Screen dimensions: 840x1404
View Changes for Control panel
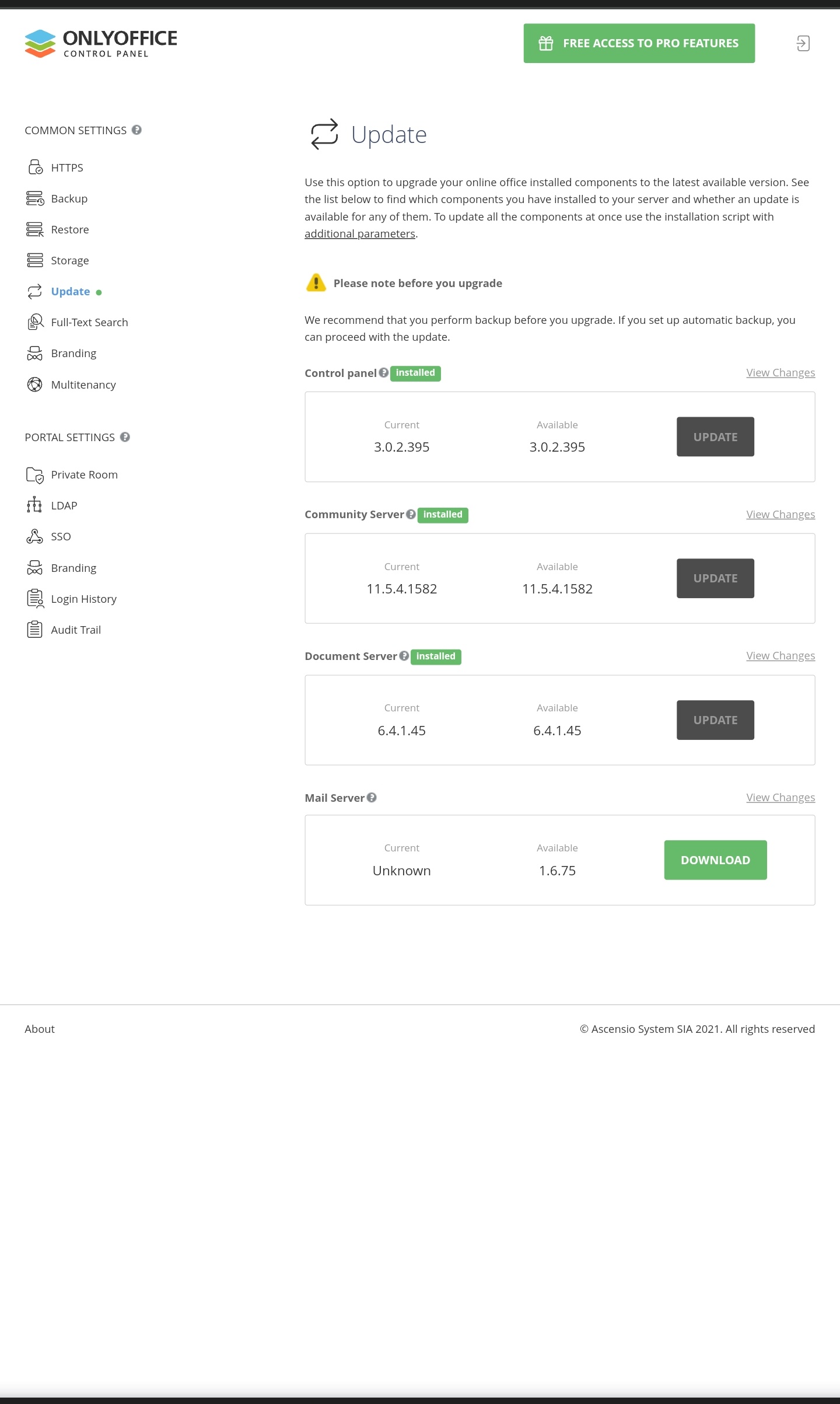780,372
